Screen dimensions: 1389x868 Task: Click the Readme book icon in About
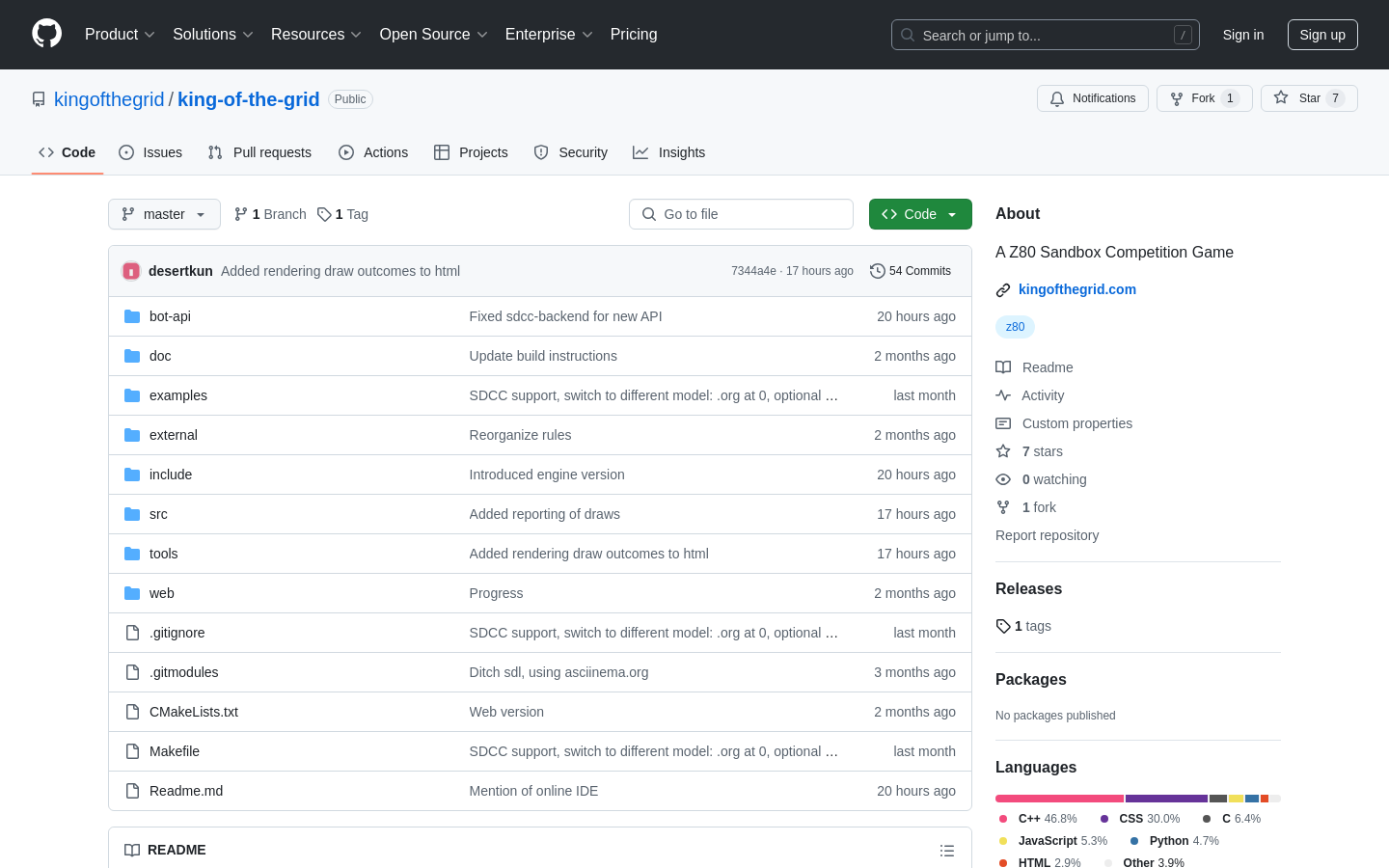coord(1003,367)
